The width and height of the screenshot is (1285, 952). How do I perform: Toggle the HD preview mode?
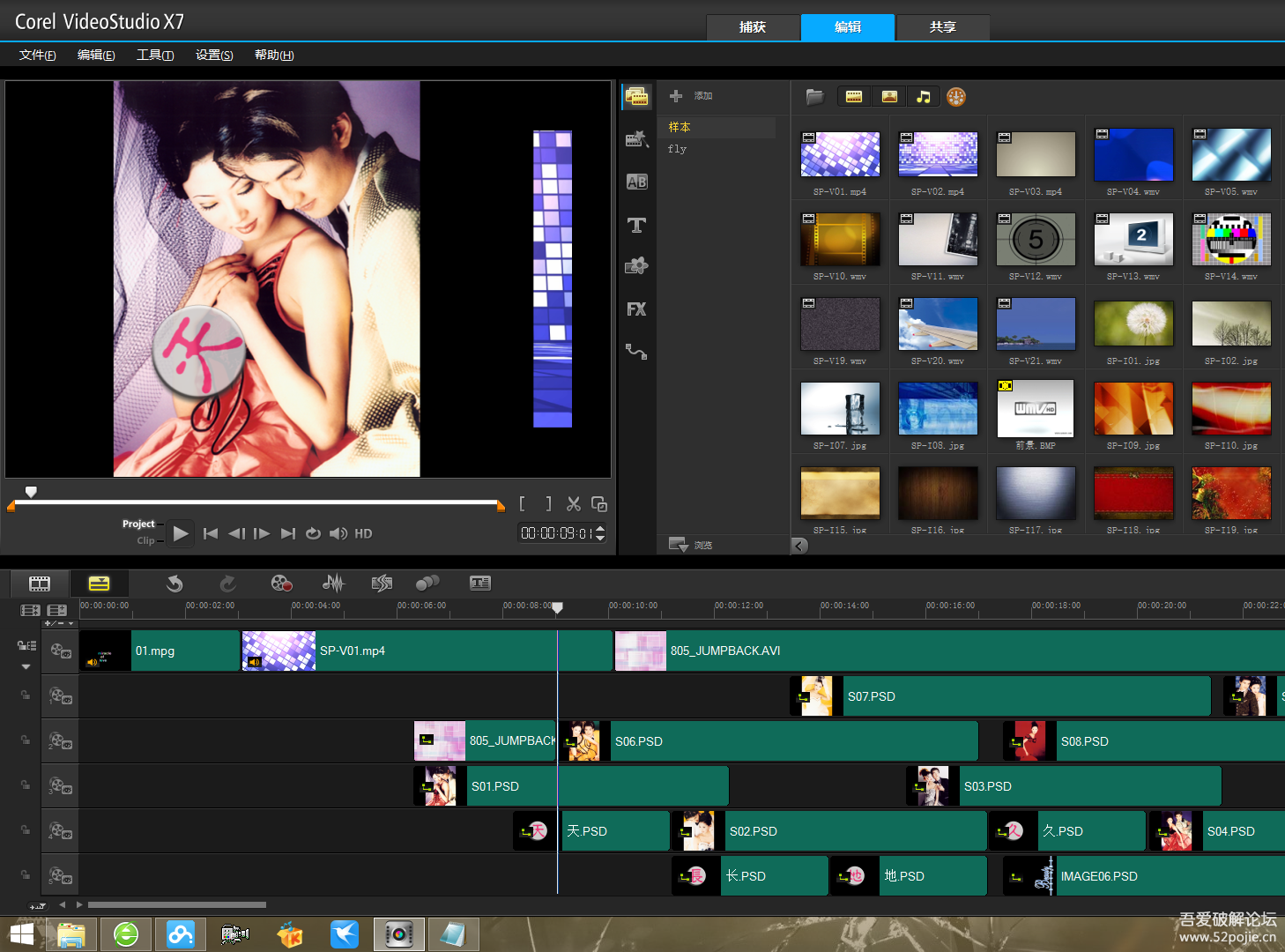click(363, 533)
